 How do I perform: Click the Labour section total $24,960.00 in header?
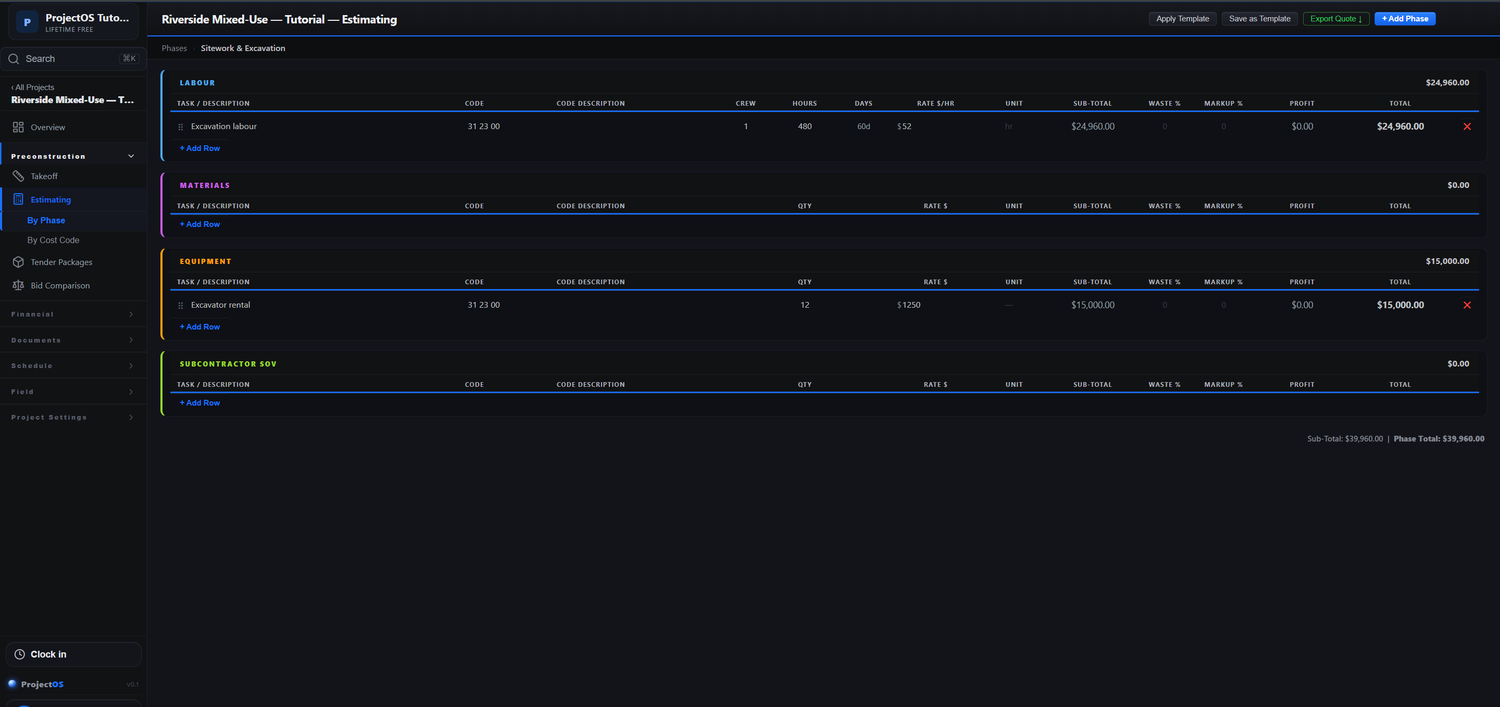point(1447,83)
